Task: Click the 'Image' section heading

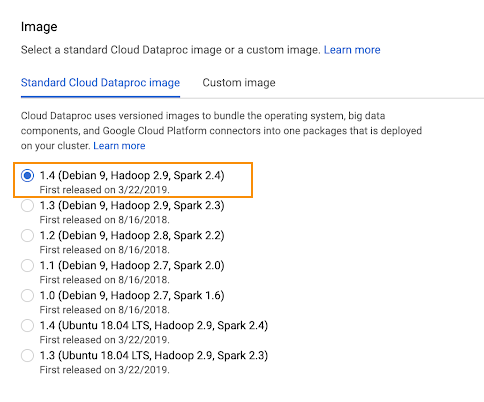Action: (39, 27)
